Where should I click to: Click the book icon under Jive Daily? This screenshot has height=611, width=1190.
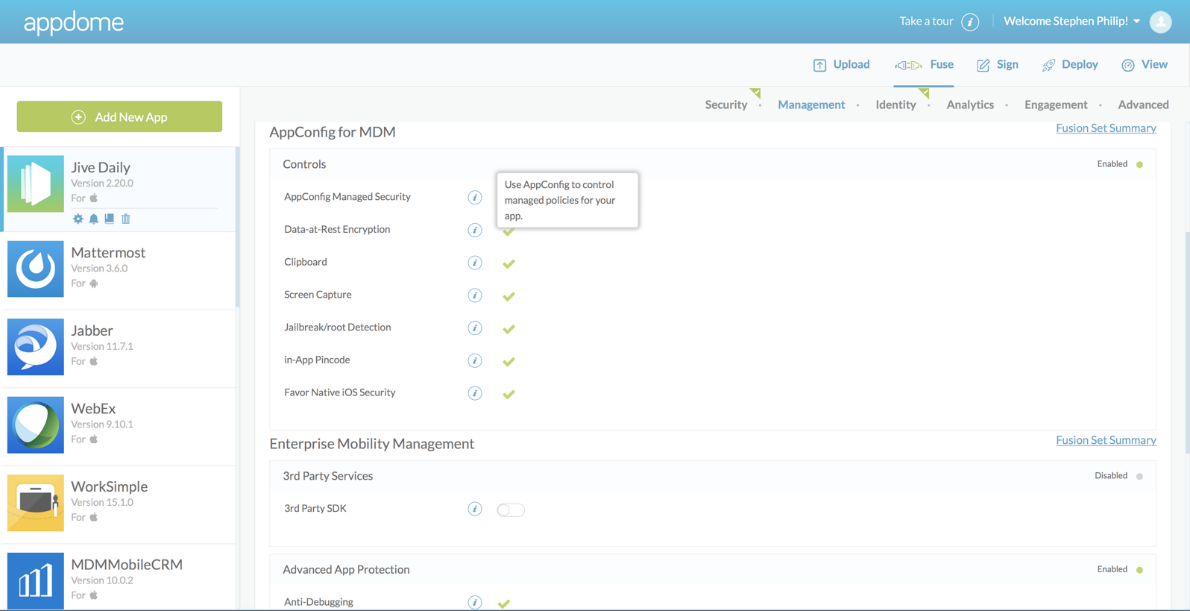point(109,219)
